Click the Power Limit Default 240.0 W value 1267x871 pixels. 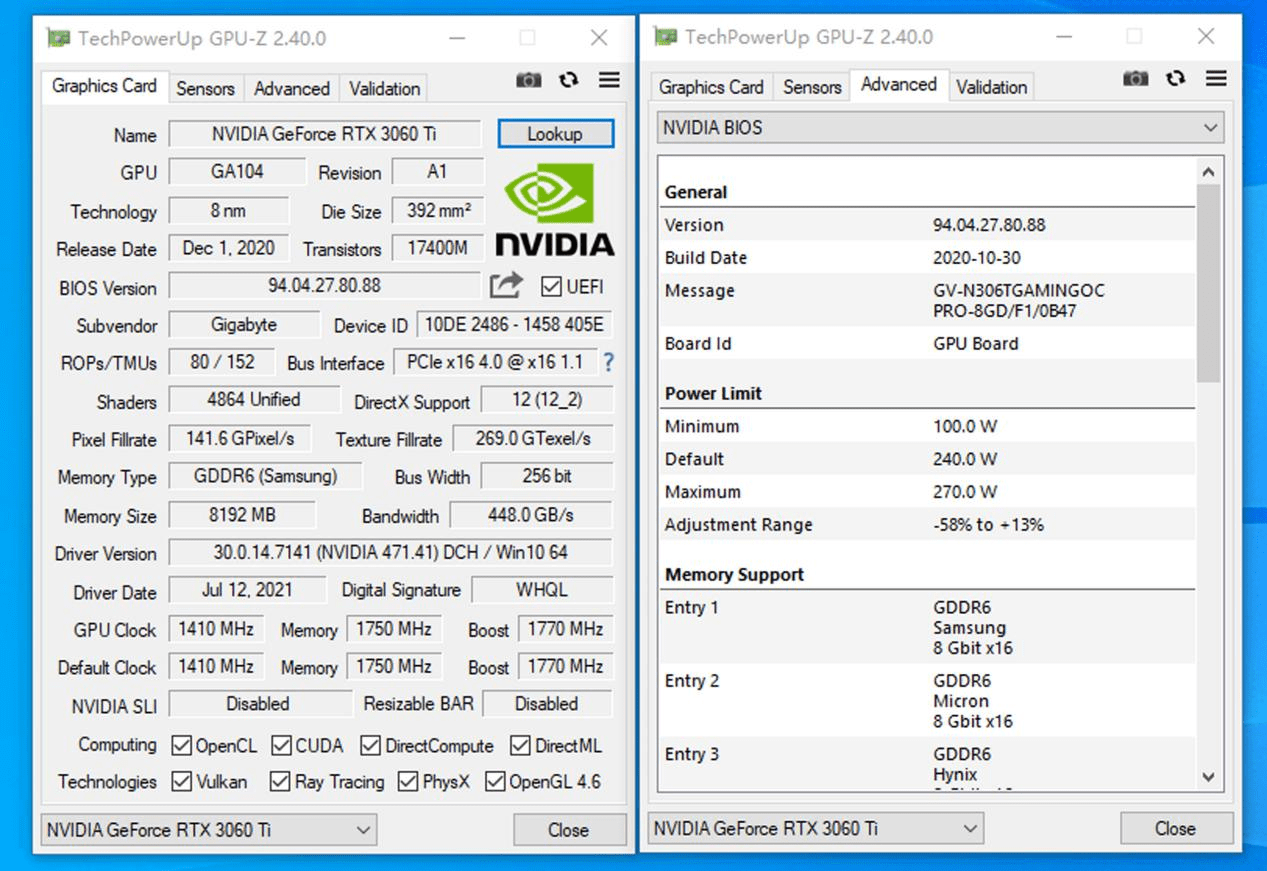coord(965,459)
